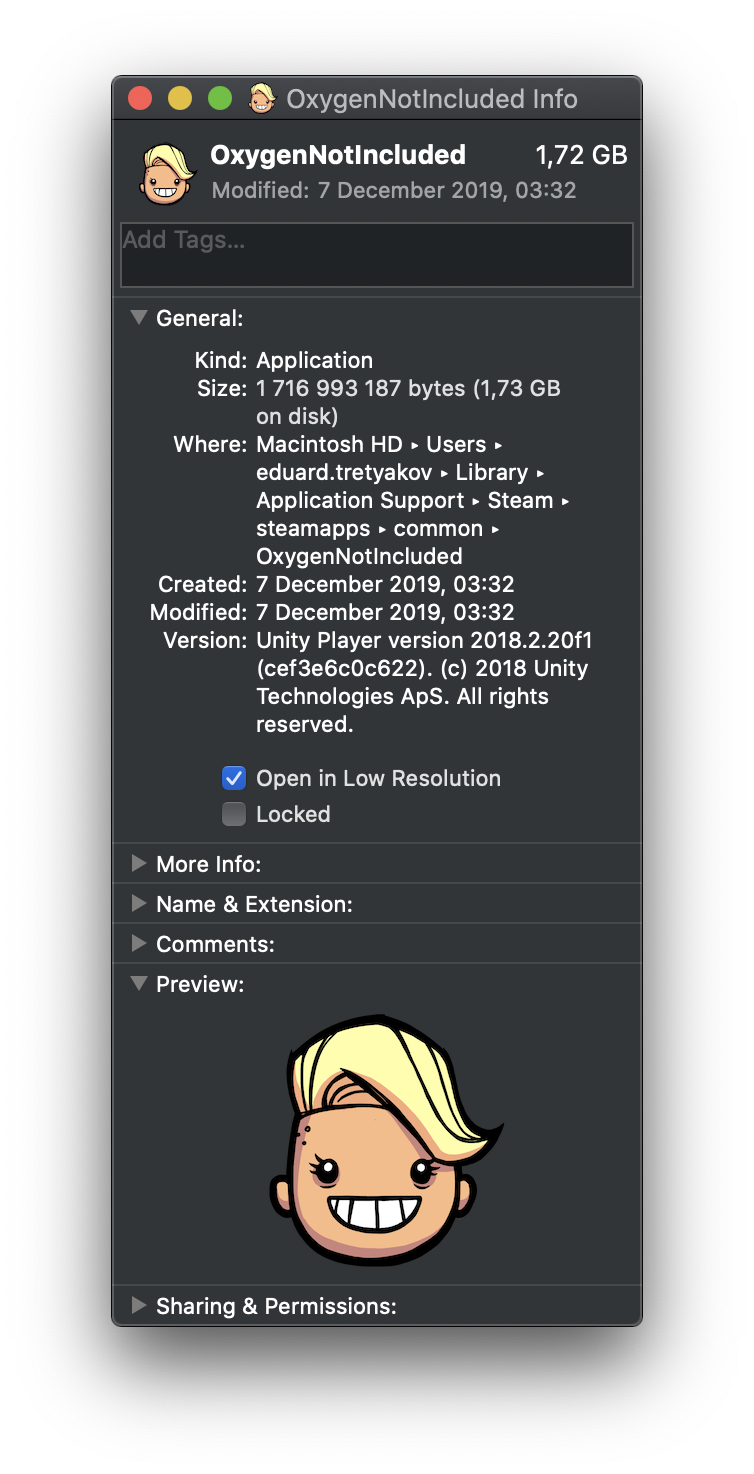754x1474 pixels.
Task: Click the 1,72 GB size label
Action: tap(582, 155)
